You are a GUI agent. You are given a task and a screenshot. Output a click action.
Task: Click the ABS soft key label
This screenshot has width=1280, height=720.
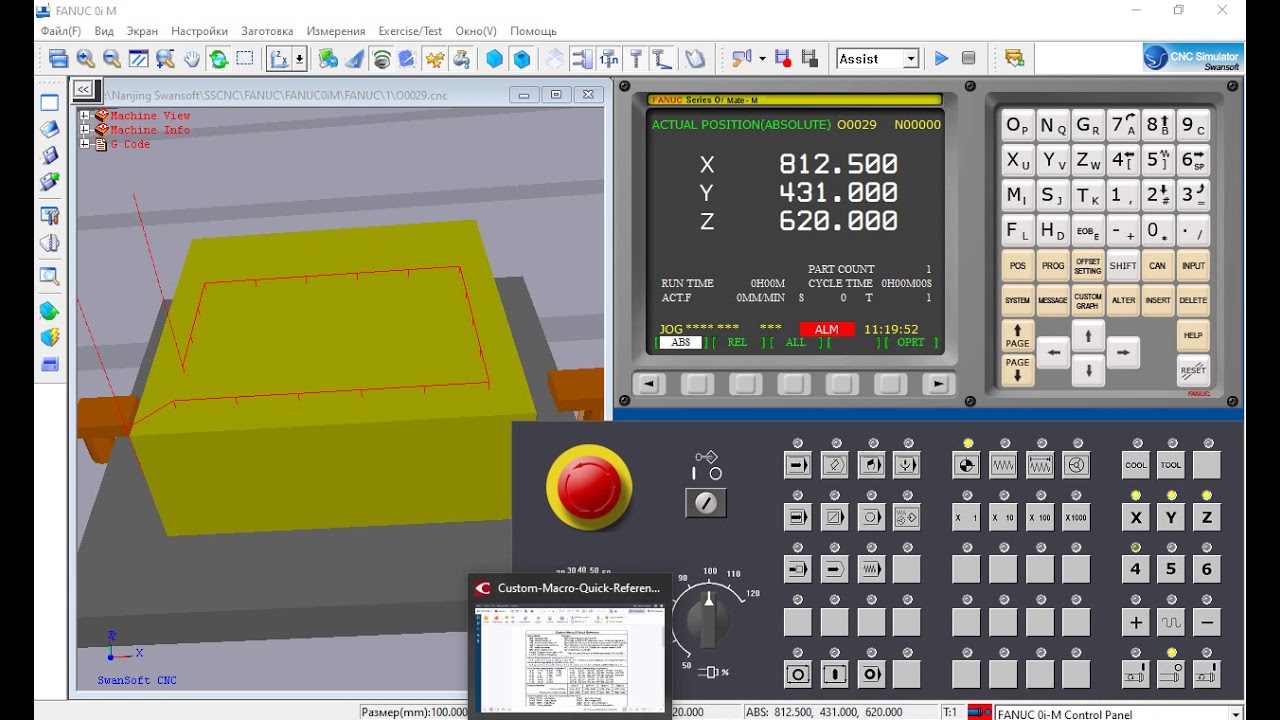(680, 342)
